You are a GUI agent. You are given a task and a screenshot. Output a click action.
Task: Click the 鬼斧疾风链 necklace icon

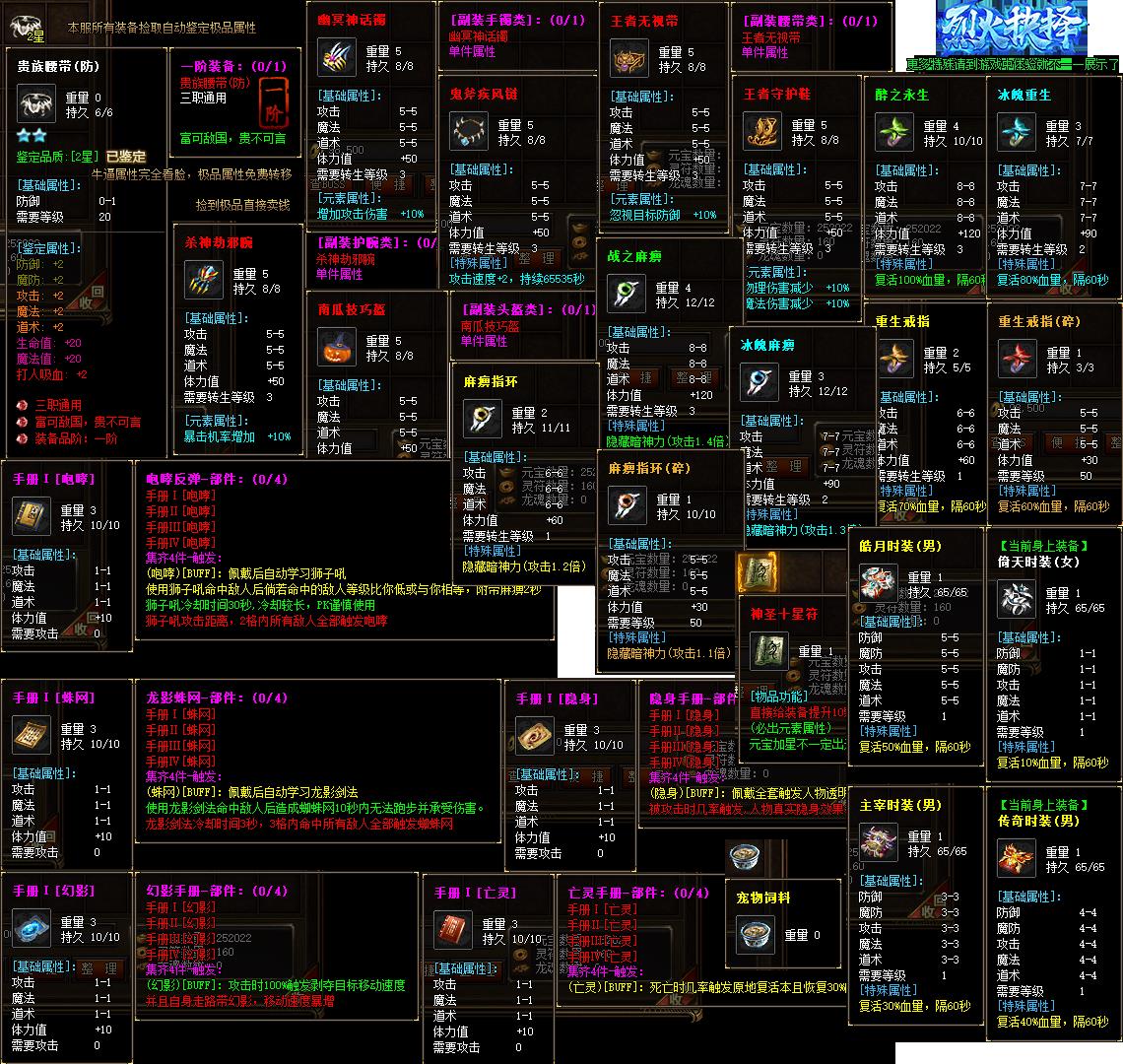click(x=470, y=131)
